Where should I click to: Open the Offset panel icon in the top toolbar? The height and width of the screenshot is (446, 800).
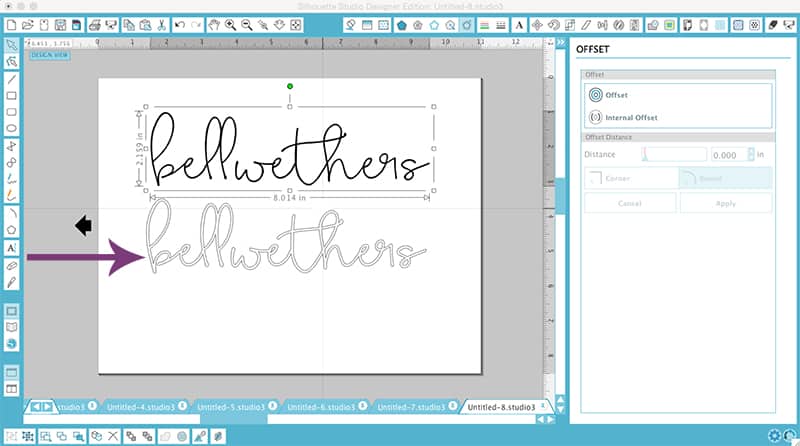(x=466, y=25)
